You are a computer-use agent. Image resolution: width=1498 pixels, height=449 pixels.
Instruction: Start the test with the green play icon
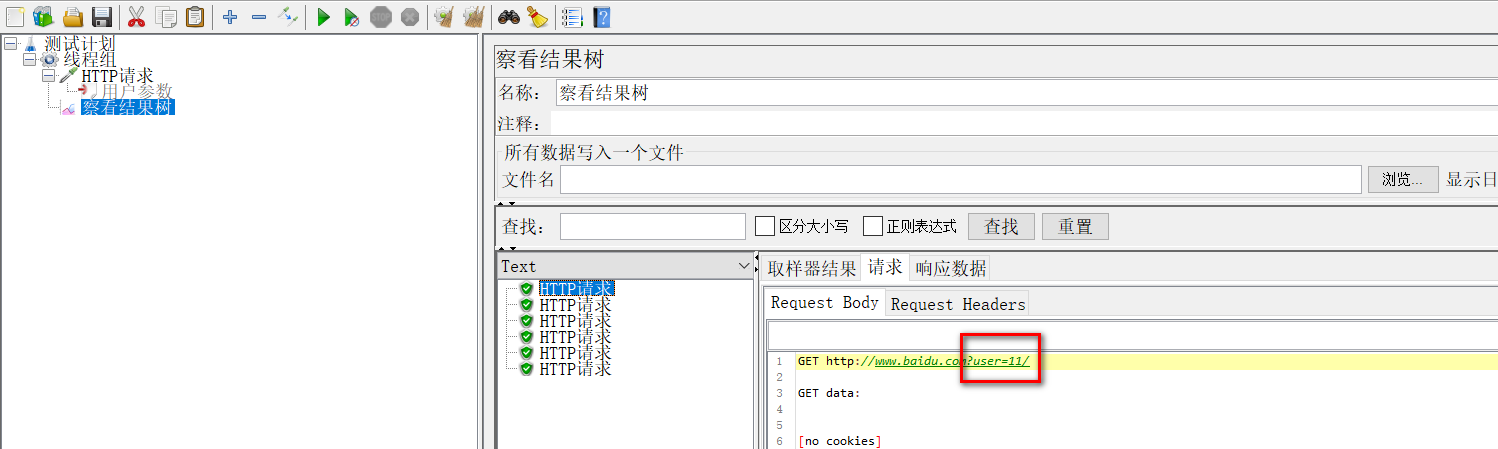click(x=323, y=16)
